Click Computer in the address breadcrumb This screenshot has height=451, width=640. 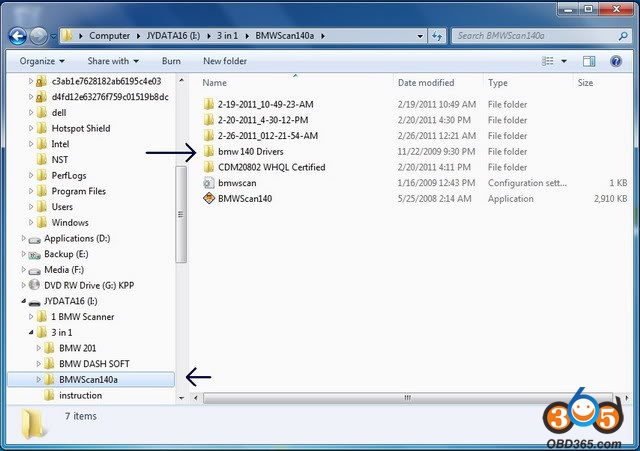(x=109, y=36)
